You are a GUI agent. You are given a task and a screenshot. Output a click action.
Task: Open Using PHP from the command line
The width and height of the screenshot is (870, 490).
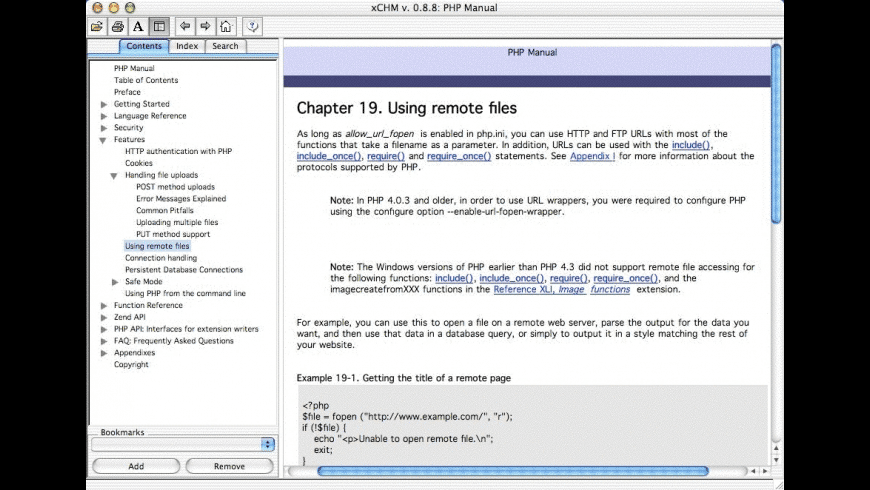(185, 294)
